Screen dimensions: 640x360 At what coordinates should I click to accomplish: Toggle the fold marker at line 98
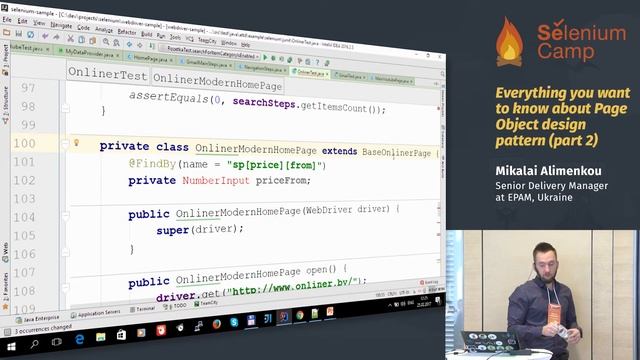pos(65,108)
